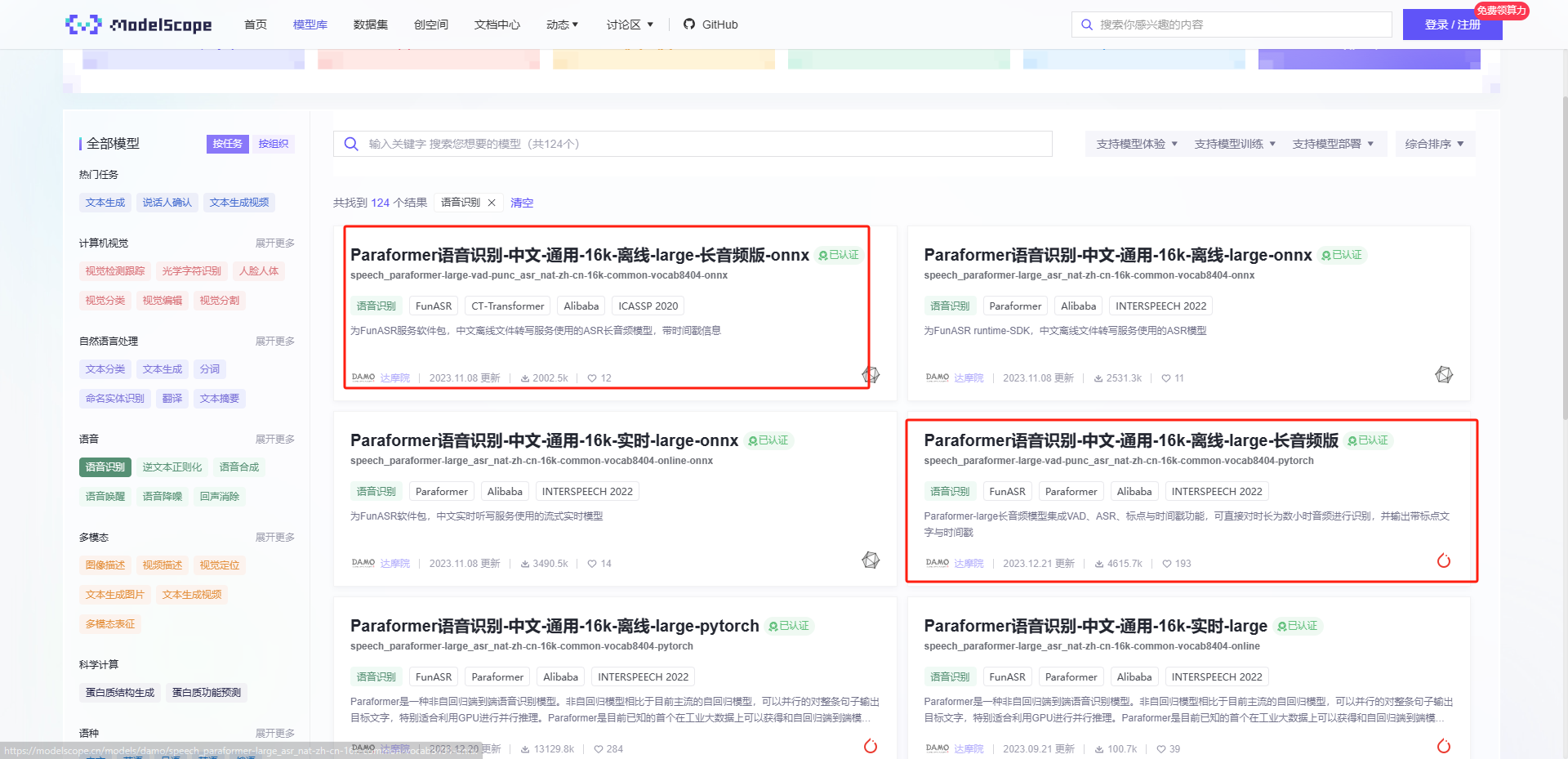Image resolution: width=1568 pixels, height=759 pixels.
Task: Click the 说话人确认 hot task tag
Action: coord(167,203)
